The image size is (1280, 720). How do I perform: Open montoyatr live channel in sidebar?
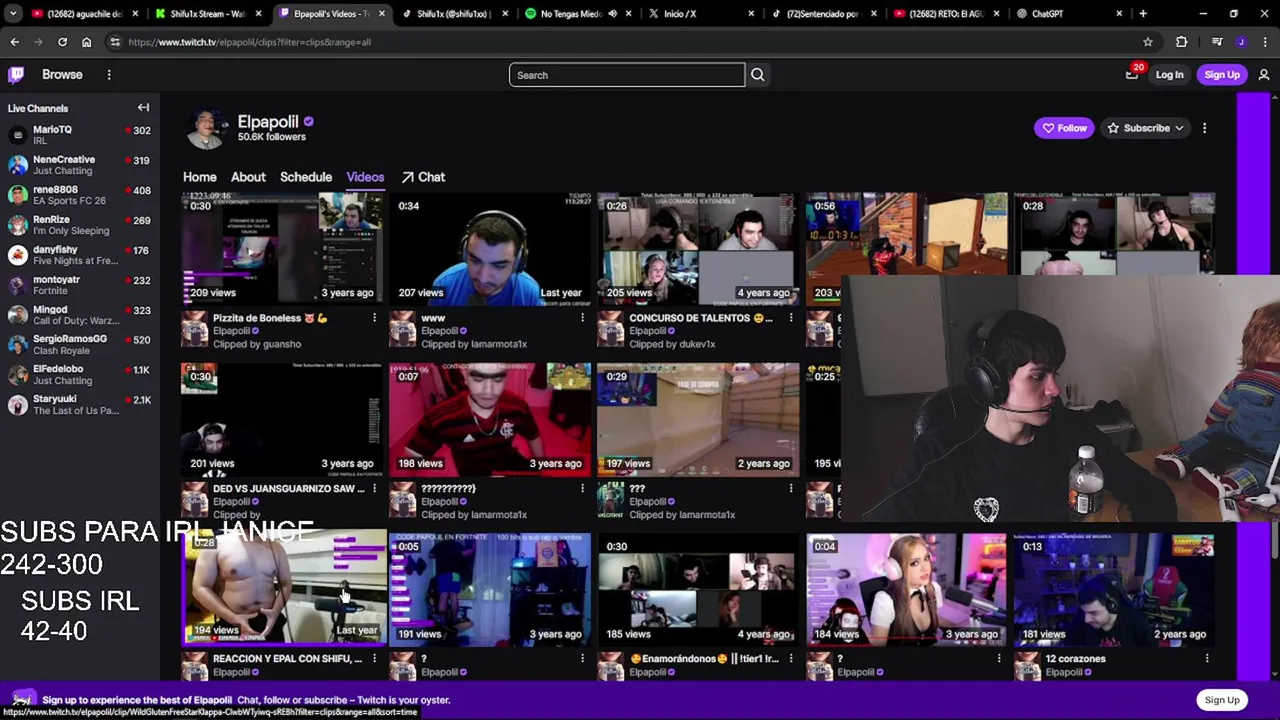point(79,285)
